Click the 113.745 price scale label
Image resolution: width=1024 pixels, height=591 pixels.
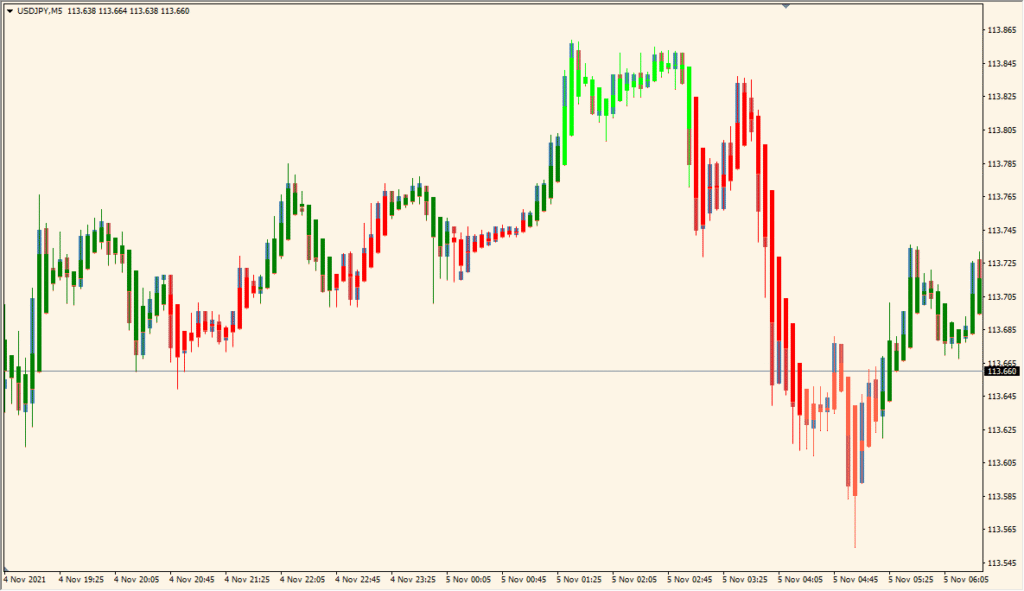point(1002,230)
